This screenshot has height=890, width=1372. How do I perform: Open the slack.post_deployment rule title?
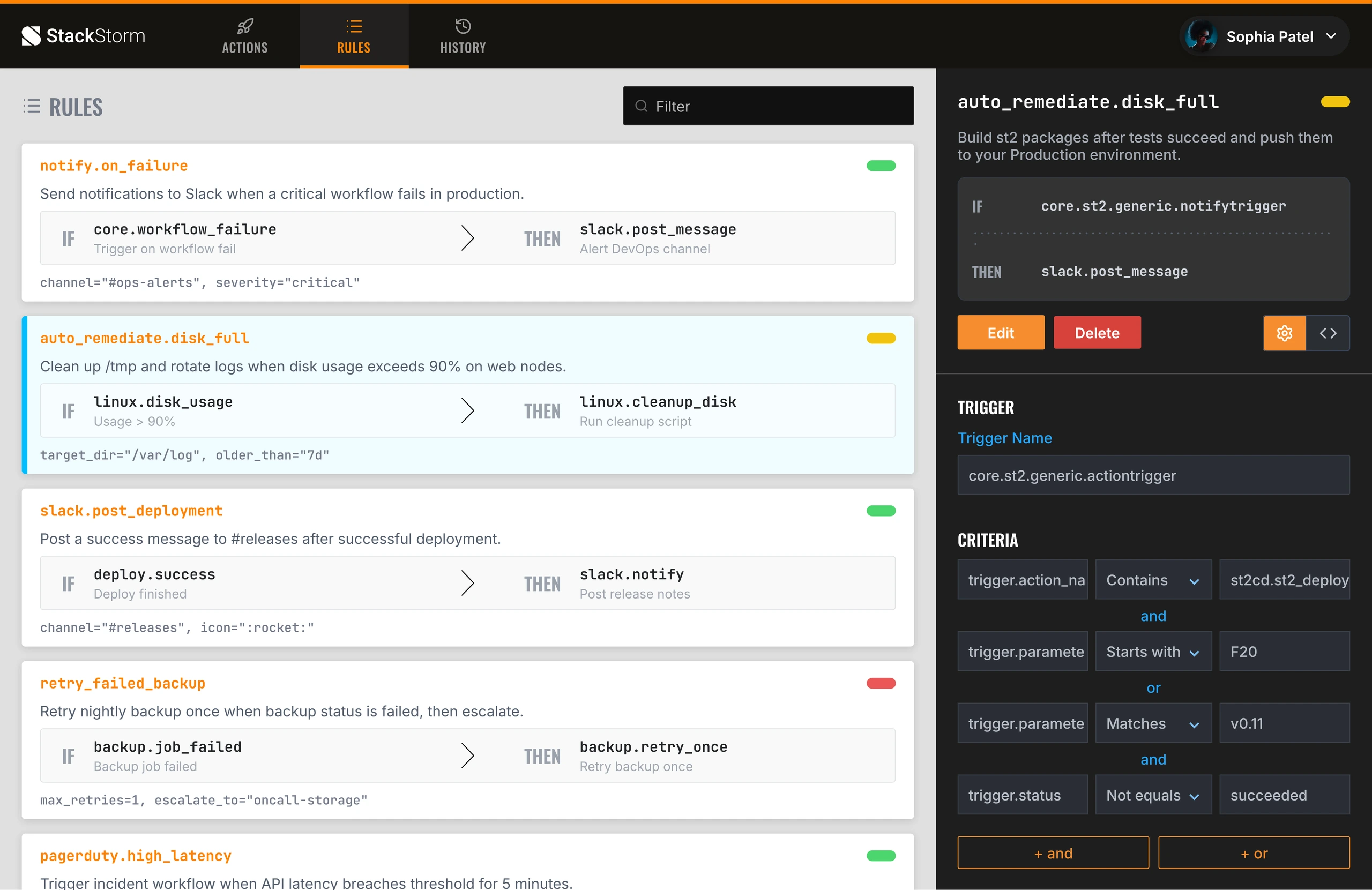pyautogui.click(x=131, y=511)
